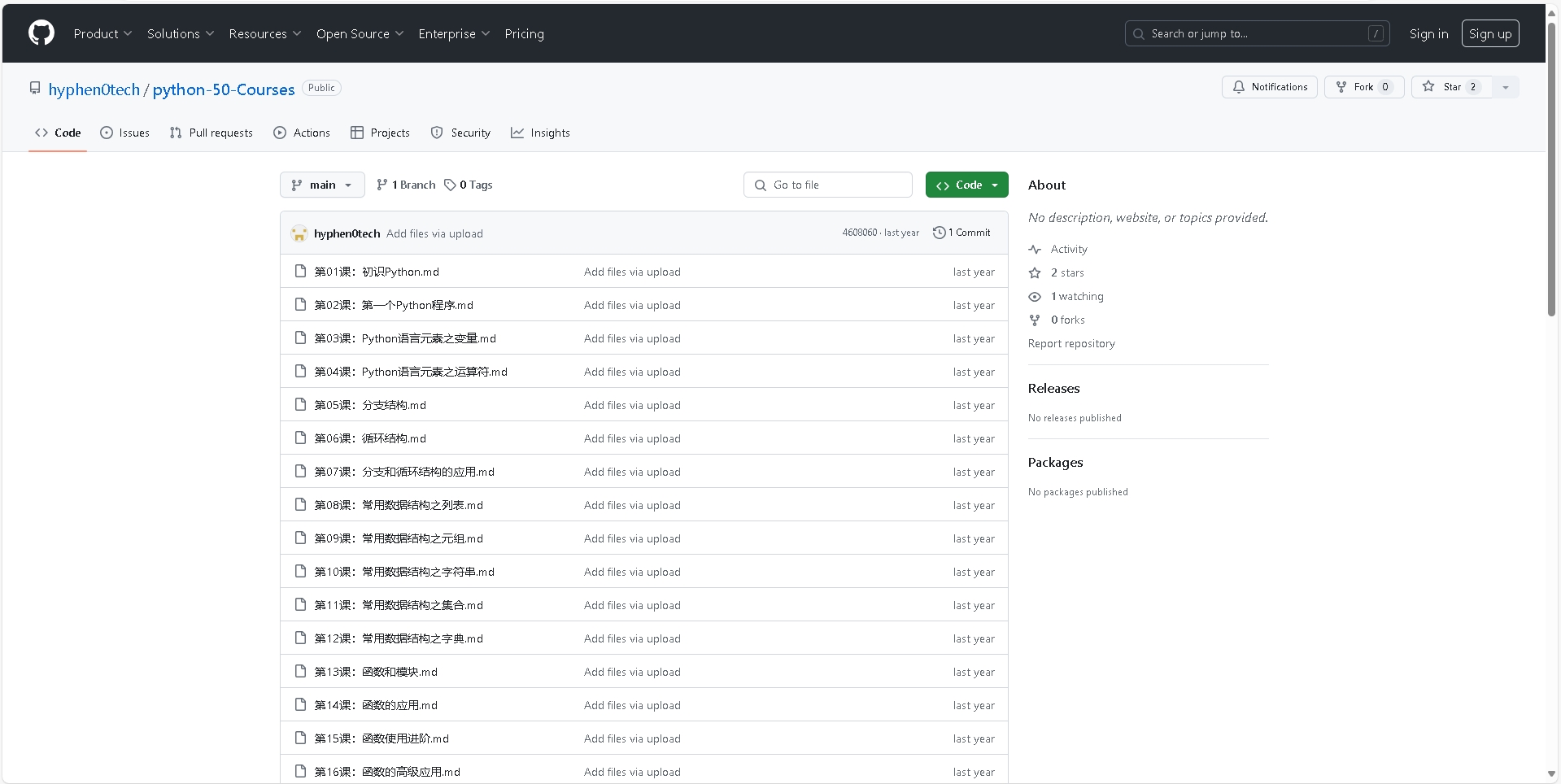The height and width of the screenshot is (784, 1561).
Task: Click the star icon next to 2 stars
Action: point(1035,273)
